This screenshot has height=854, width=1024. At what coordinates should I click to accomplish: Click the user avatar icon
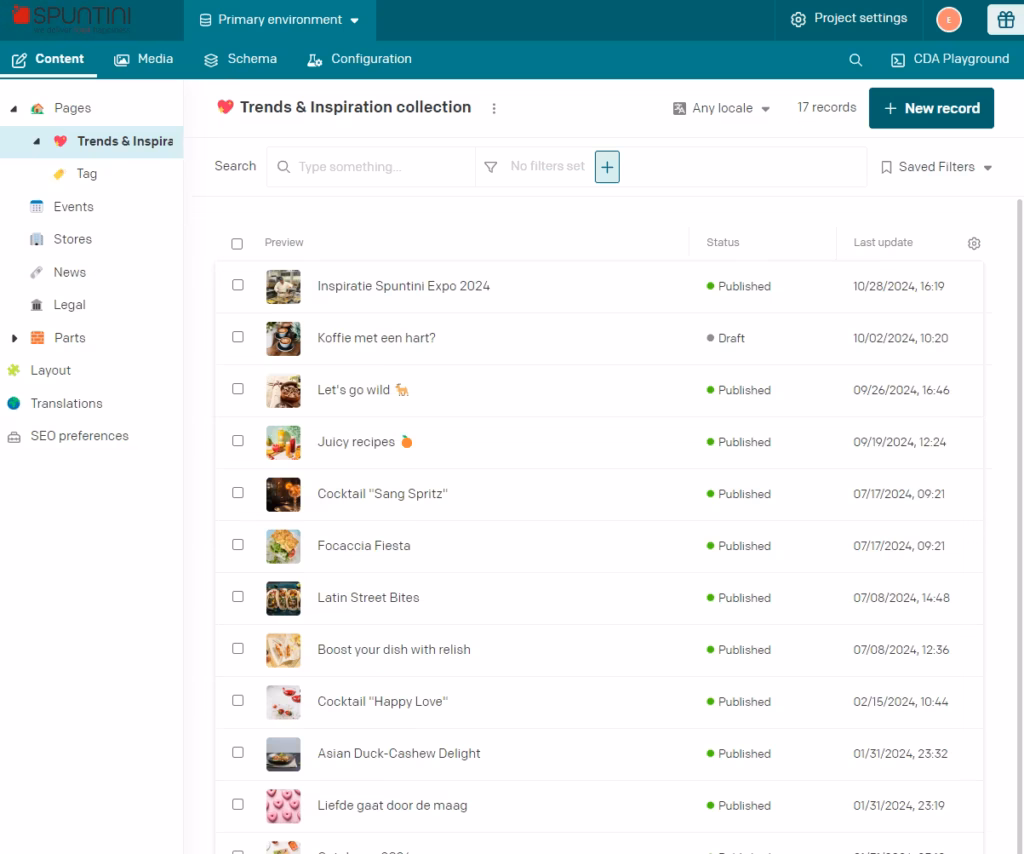pos(948,19)
